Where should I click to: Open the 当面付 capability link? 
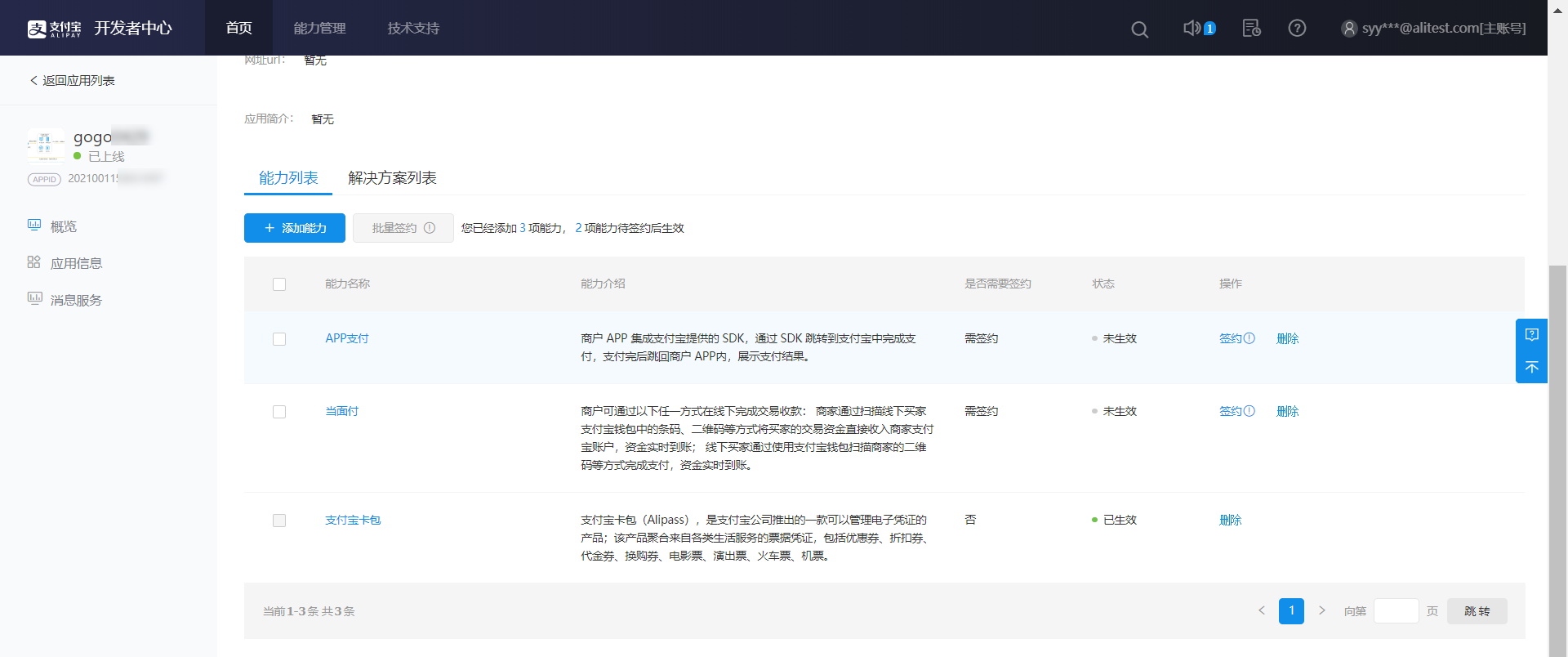[x=341, y=411]
